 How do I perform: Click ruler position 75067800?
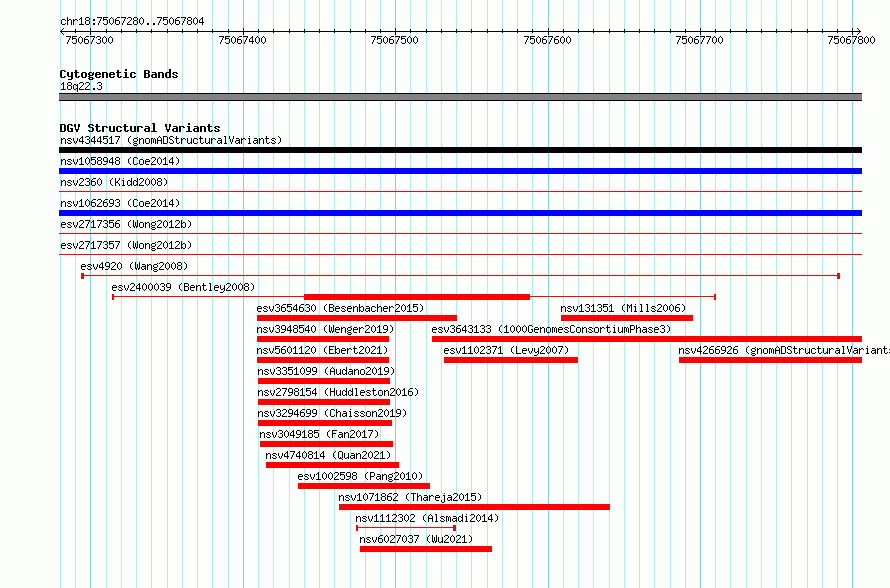click(x=851, y=40)
